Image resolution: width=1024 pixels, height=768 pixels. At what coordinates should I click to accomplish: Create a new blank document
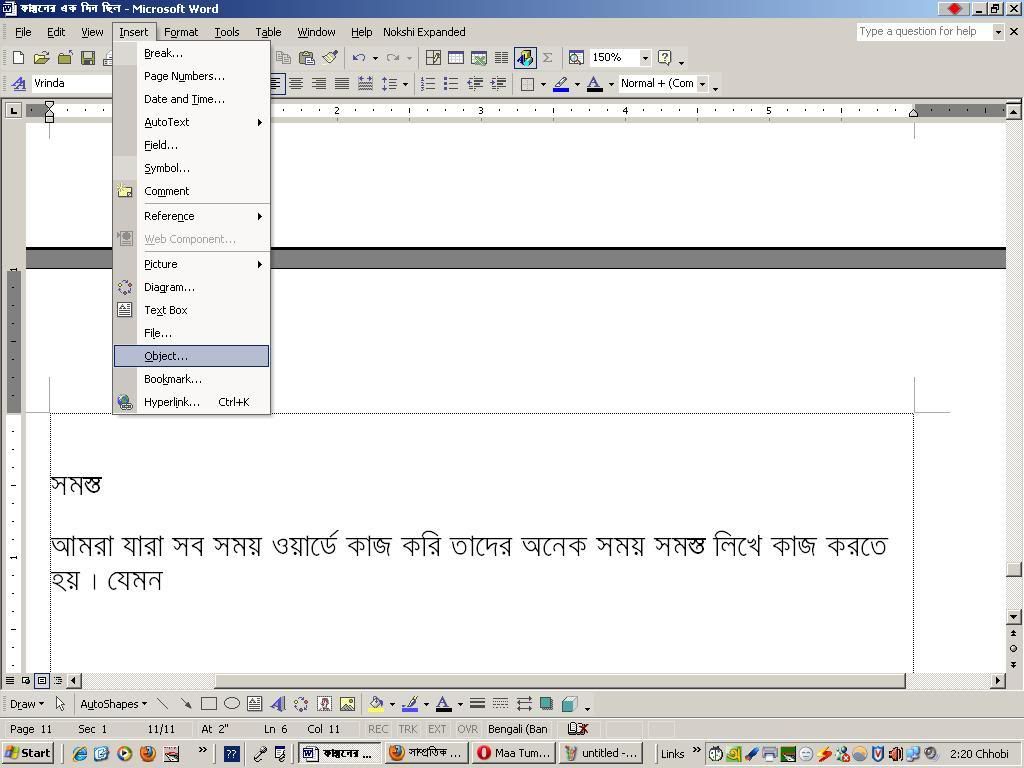[17, 57]
